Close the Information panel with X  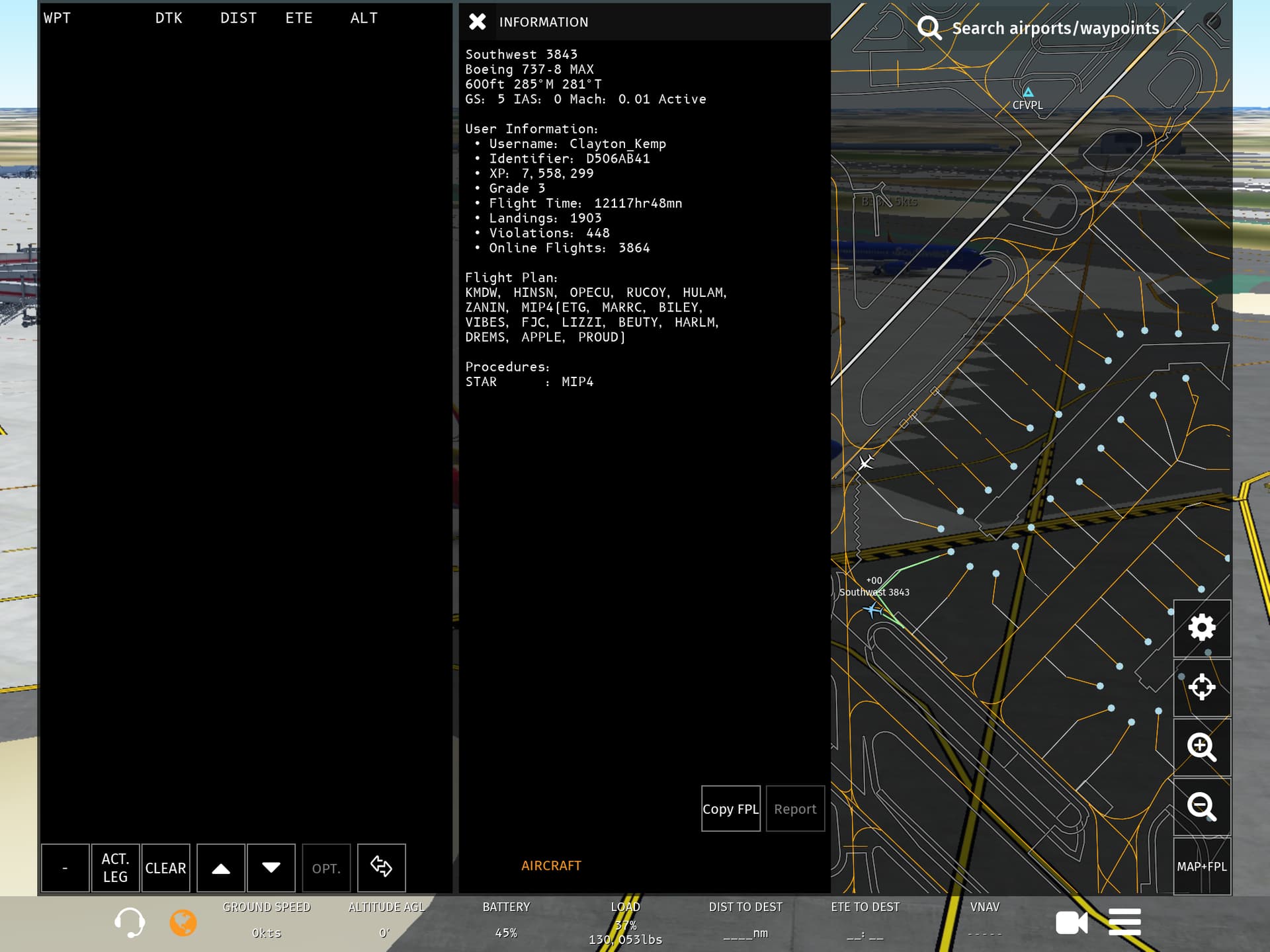[477, 22]
